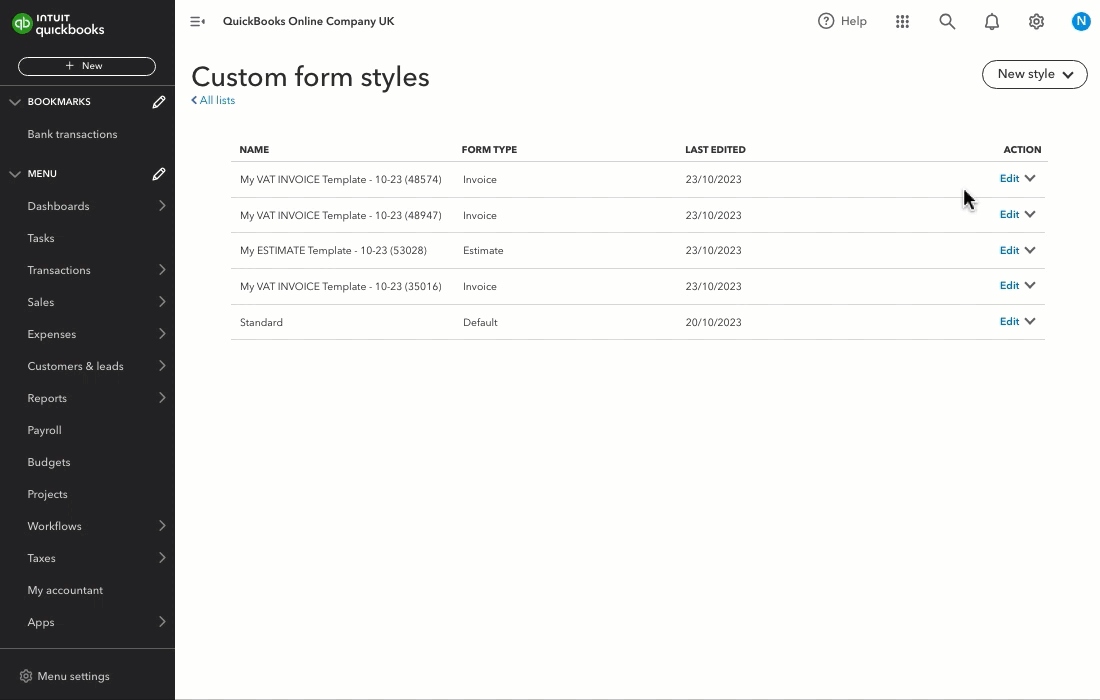Open the Tasks menu item
This screenshot has height=700, width=1100.
coord(41,238)
